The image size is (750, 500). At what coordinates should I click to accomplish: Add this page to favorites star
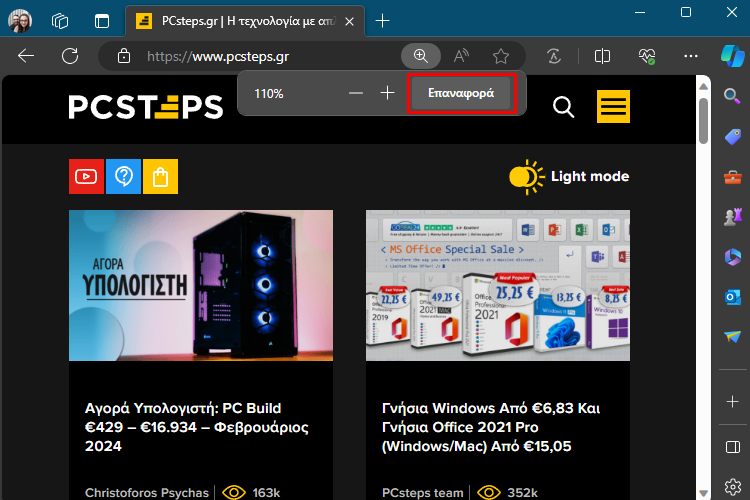coord(501,56)
